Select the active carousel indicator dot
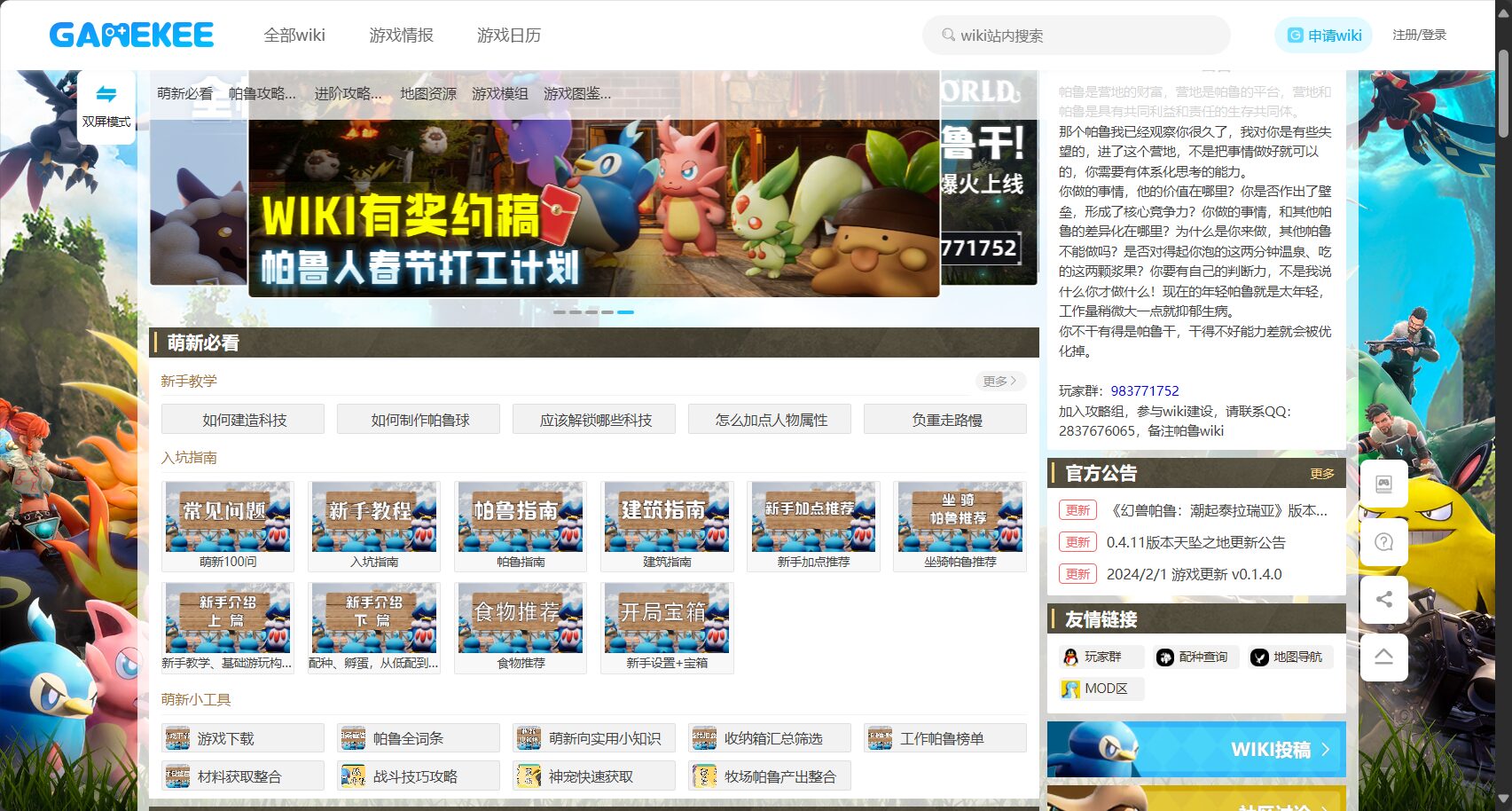Image resolution: width=1512 pixels, height=811 pixels. [x=626, y=312]
